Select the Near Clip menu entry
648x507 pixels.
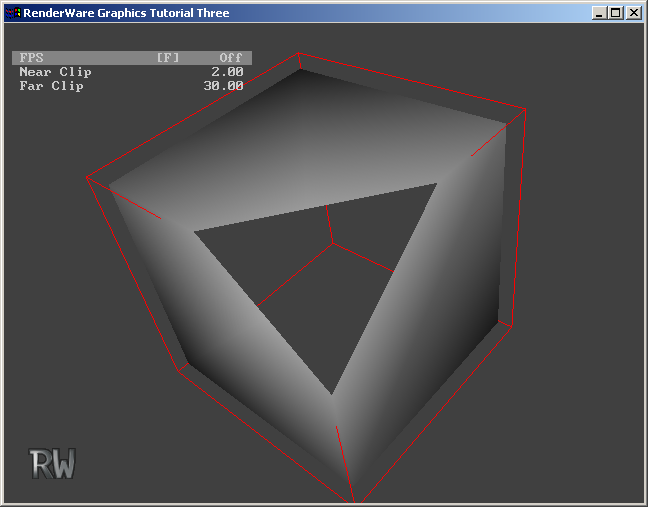click(55, 72)
